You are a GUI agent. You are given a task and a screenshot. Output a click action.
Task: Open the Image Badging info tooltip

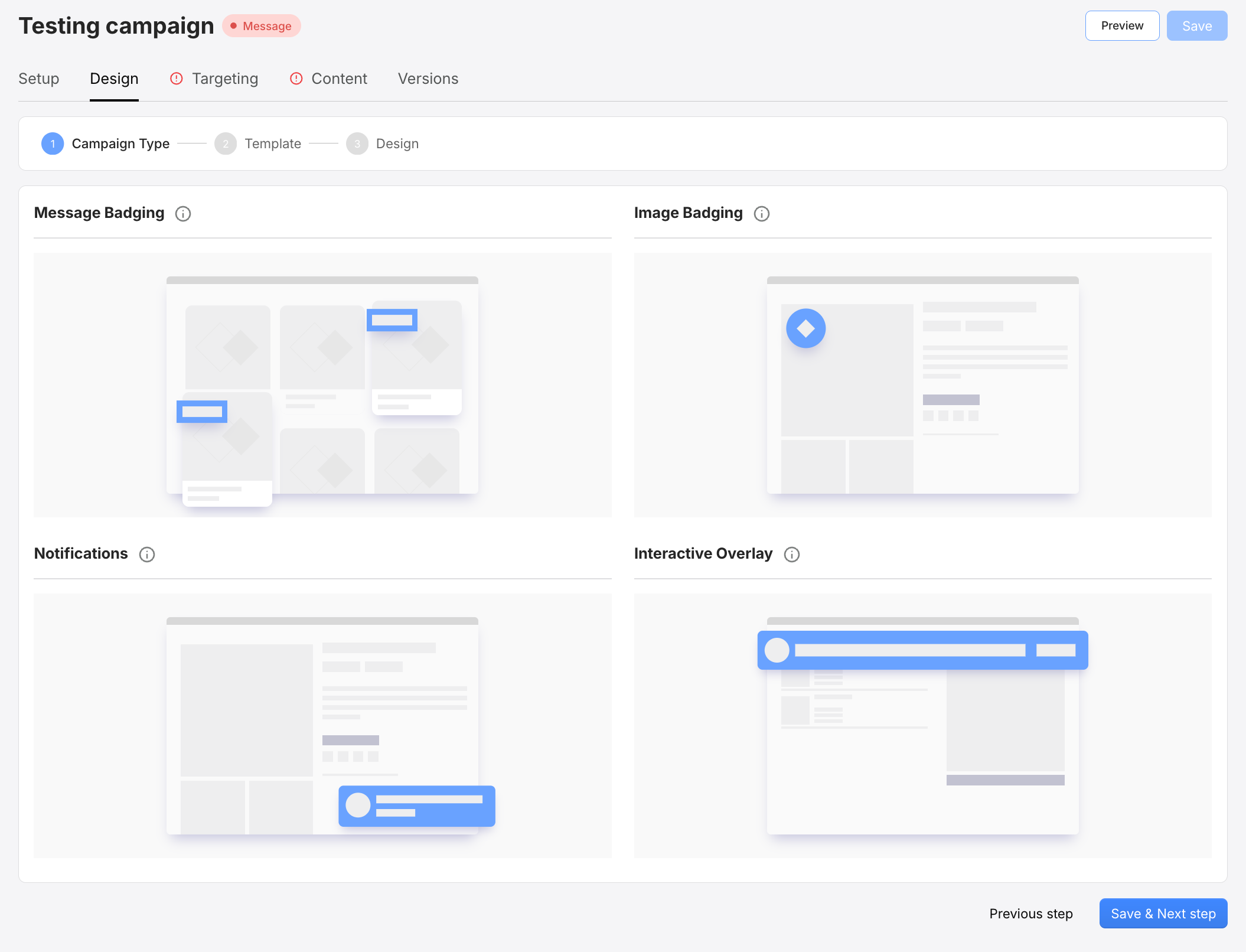point(762,214)
